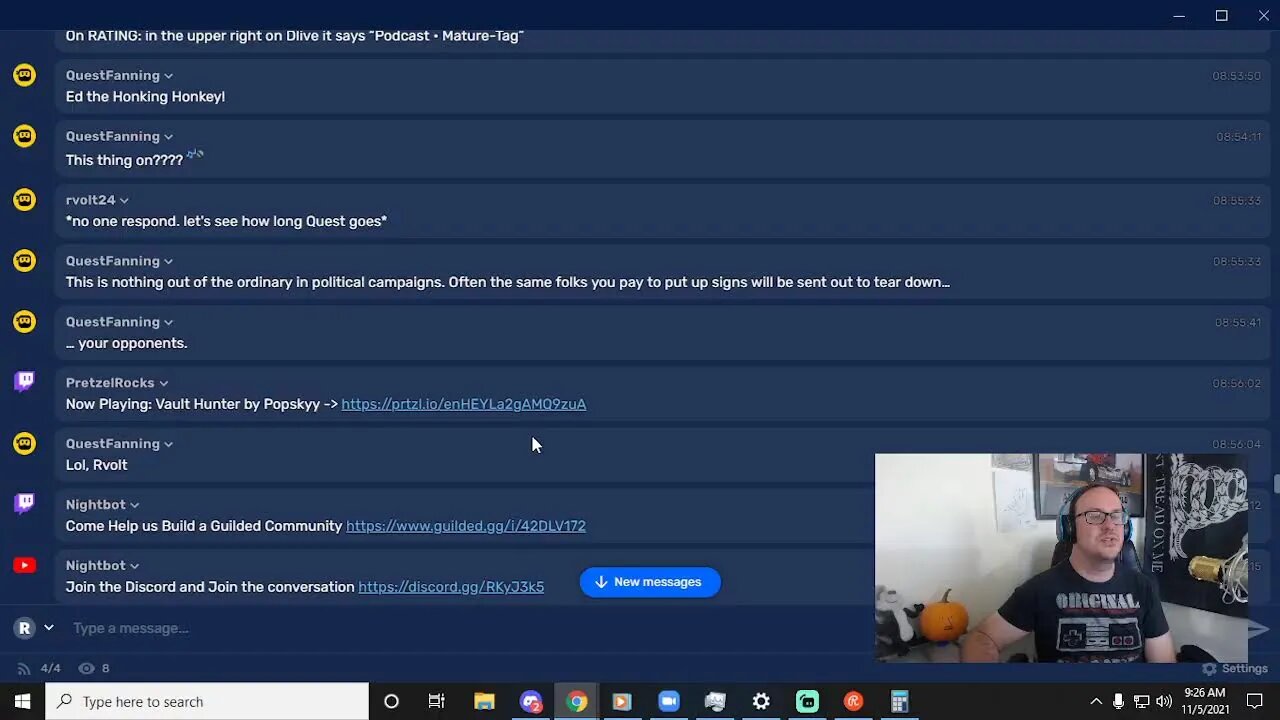Open volume control in system tray

[x=1163, y=701]
